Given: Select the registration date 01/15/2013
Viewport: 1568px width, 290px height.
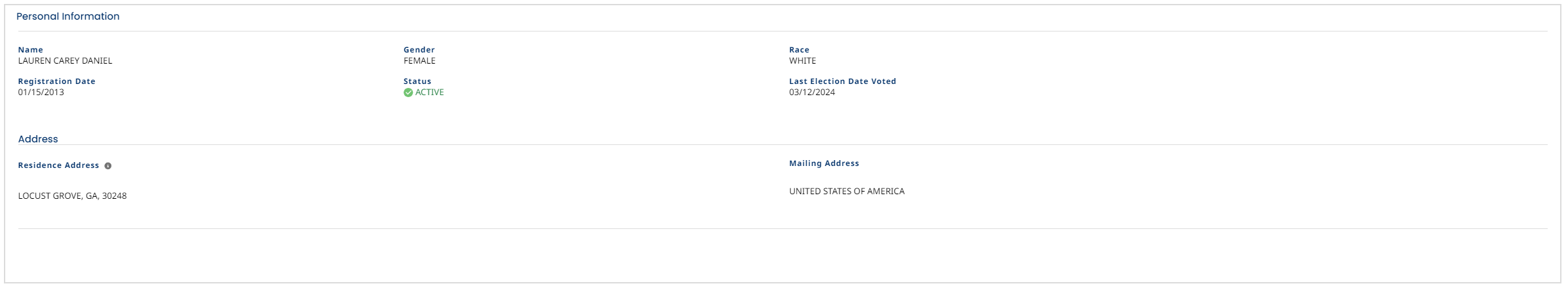Looking at the screenshot, I should tap(41, 93).
